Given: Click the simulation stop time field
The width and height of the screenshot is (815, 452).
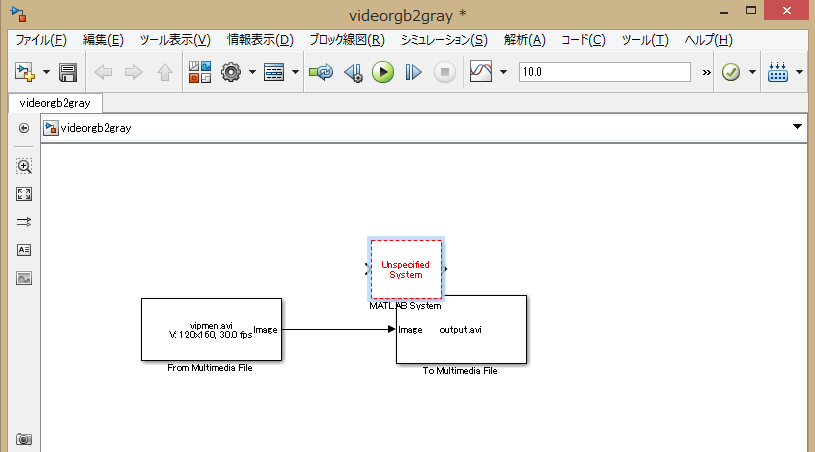Looking at the screenshot, I should [x=604, y=72].
